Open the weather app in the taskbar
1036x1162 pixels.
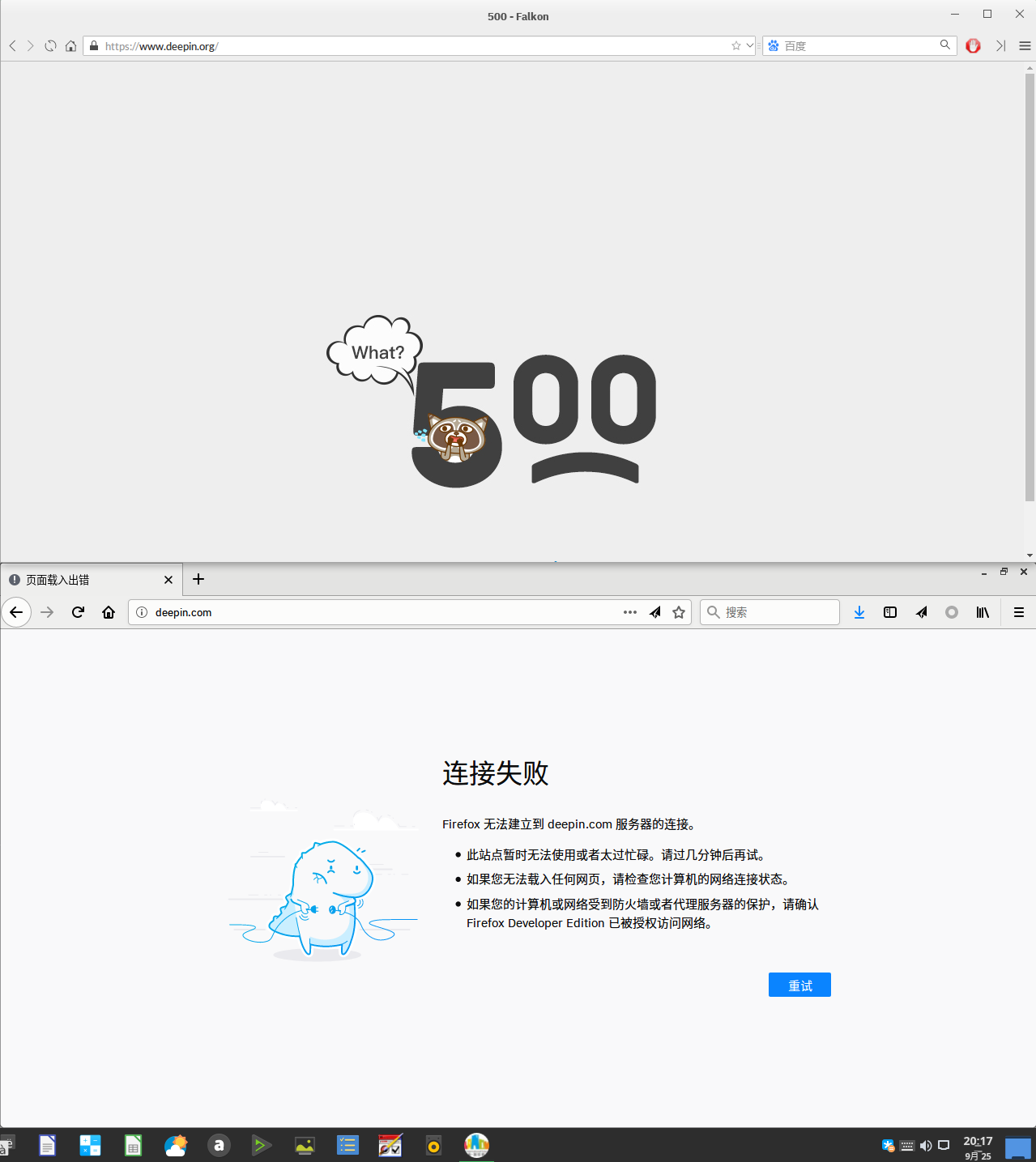point(176,1145)
